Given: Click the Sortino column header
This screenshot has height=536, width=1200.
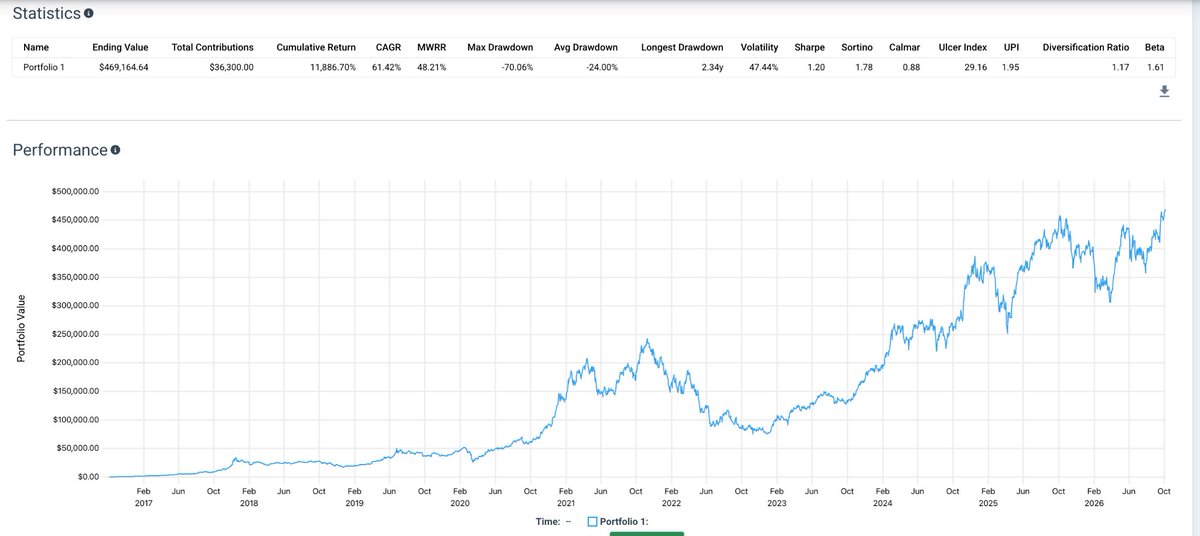Looking at the screenshot, I should (858, 47).
